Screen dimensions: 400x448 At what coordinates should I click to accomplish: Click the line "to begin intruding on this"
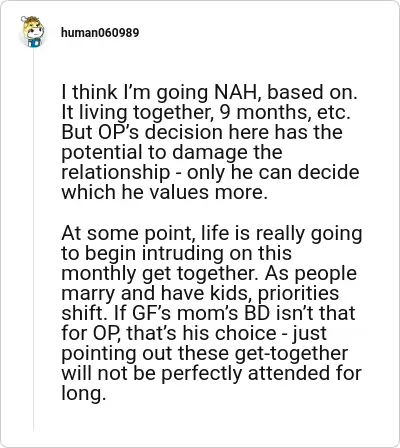coord(177,253)
